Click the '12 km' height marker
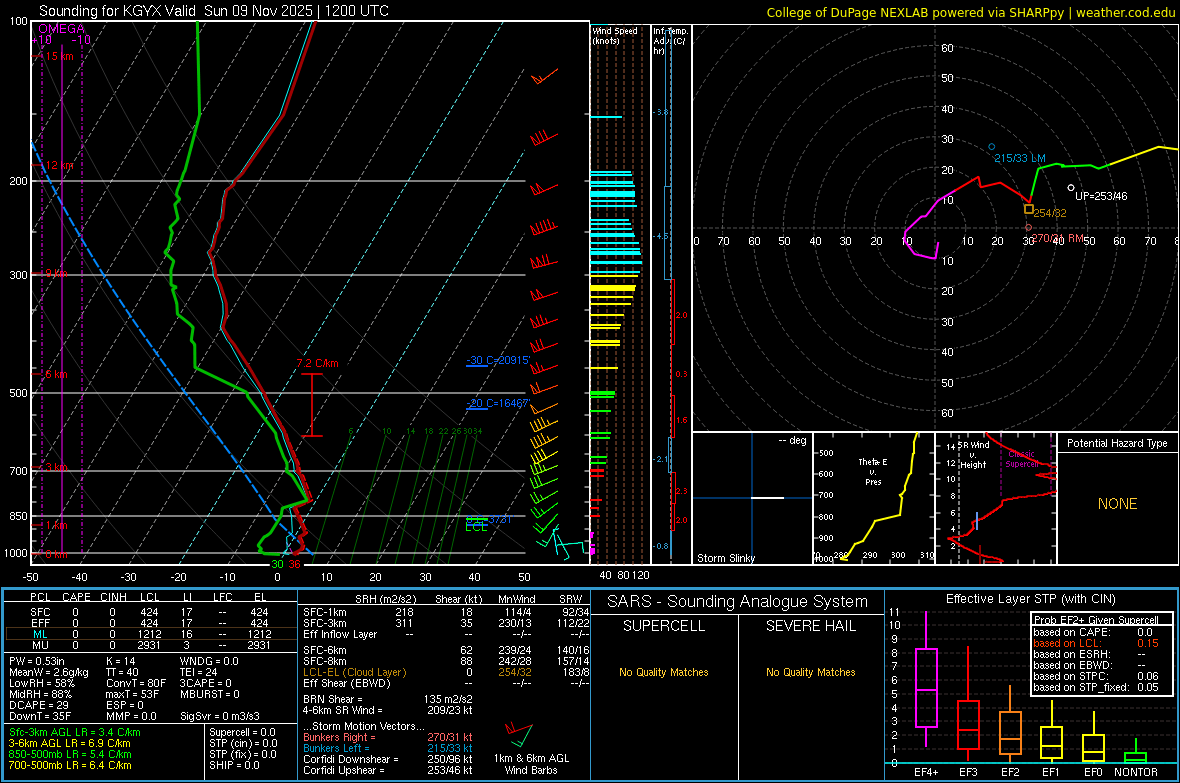The image size is (1180, 783). 59,165
